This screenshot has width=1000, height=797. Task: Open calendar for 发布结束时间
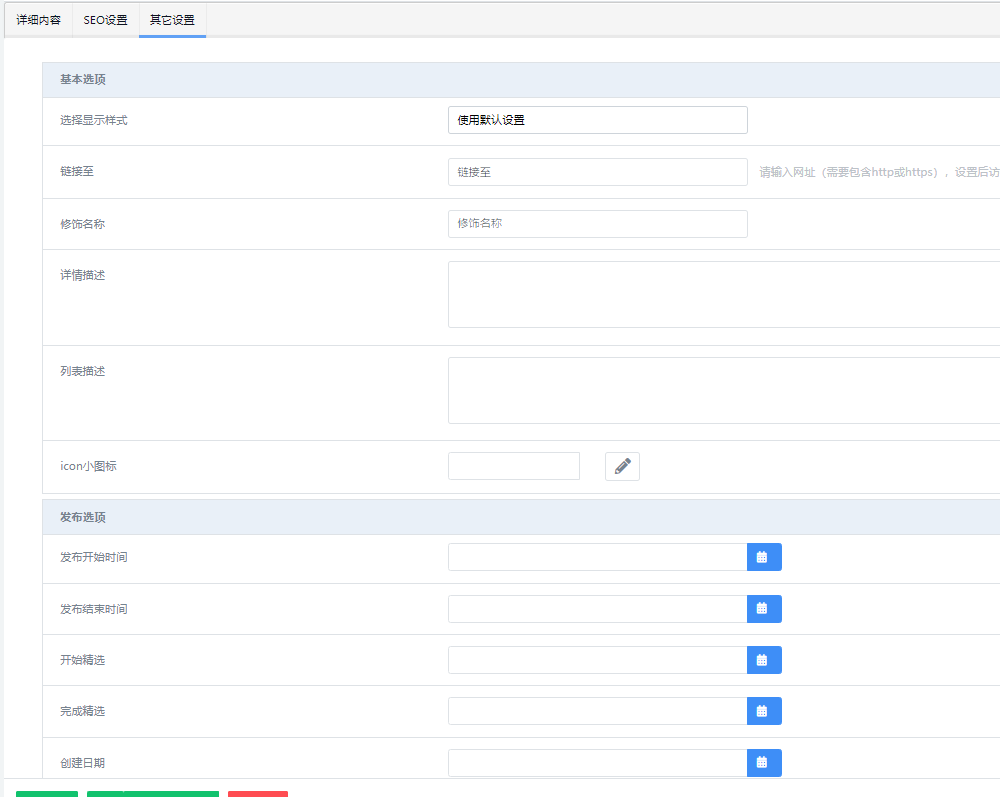point(764,609)
